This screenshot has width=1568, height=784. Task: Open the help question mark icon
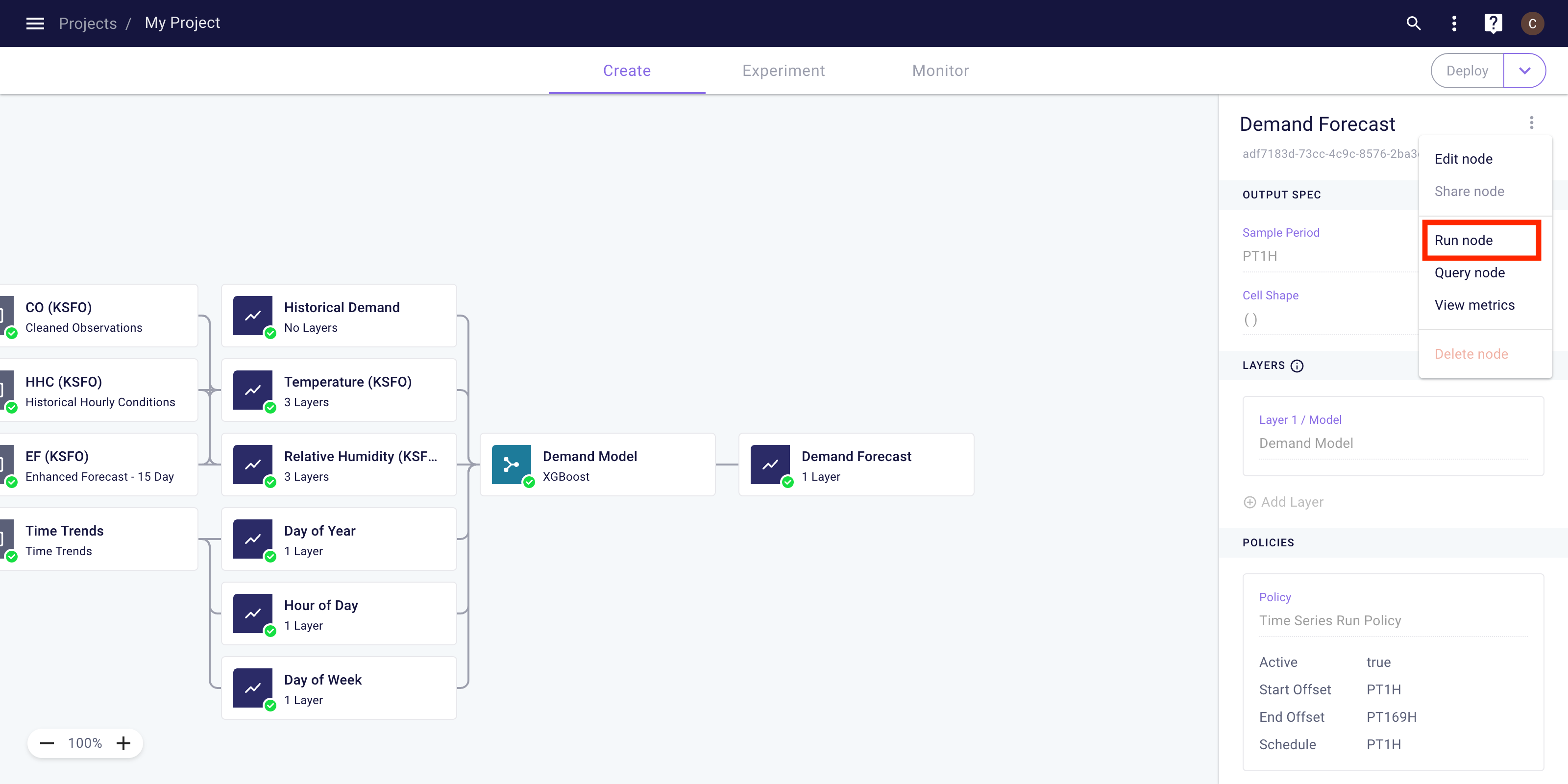(x=1493, y=23)
